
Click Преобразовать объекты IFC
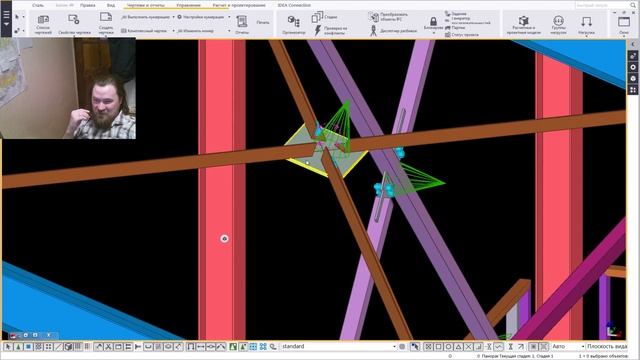388,17
